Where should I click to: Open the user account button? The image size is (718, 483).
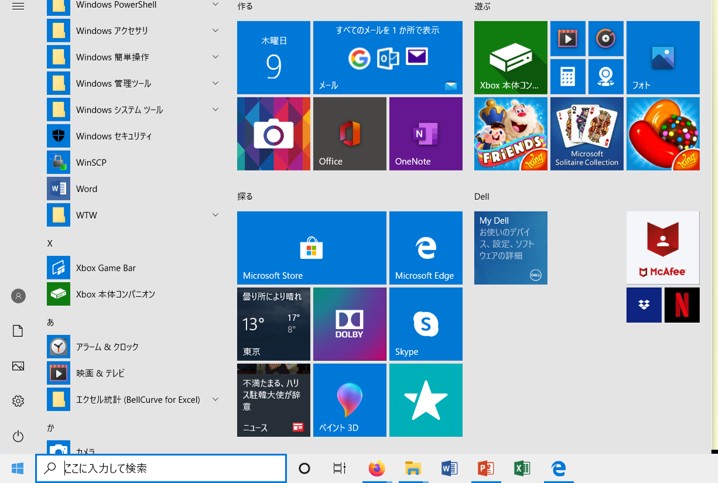pyautogui.click(x=18, y=296)
